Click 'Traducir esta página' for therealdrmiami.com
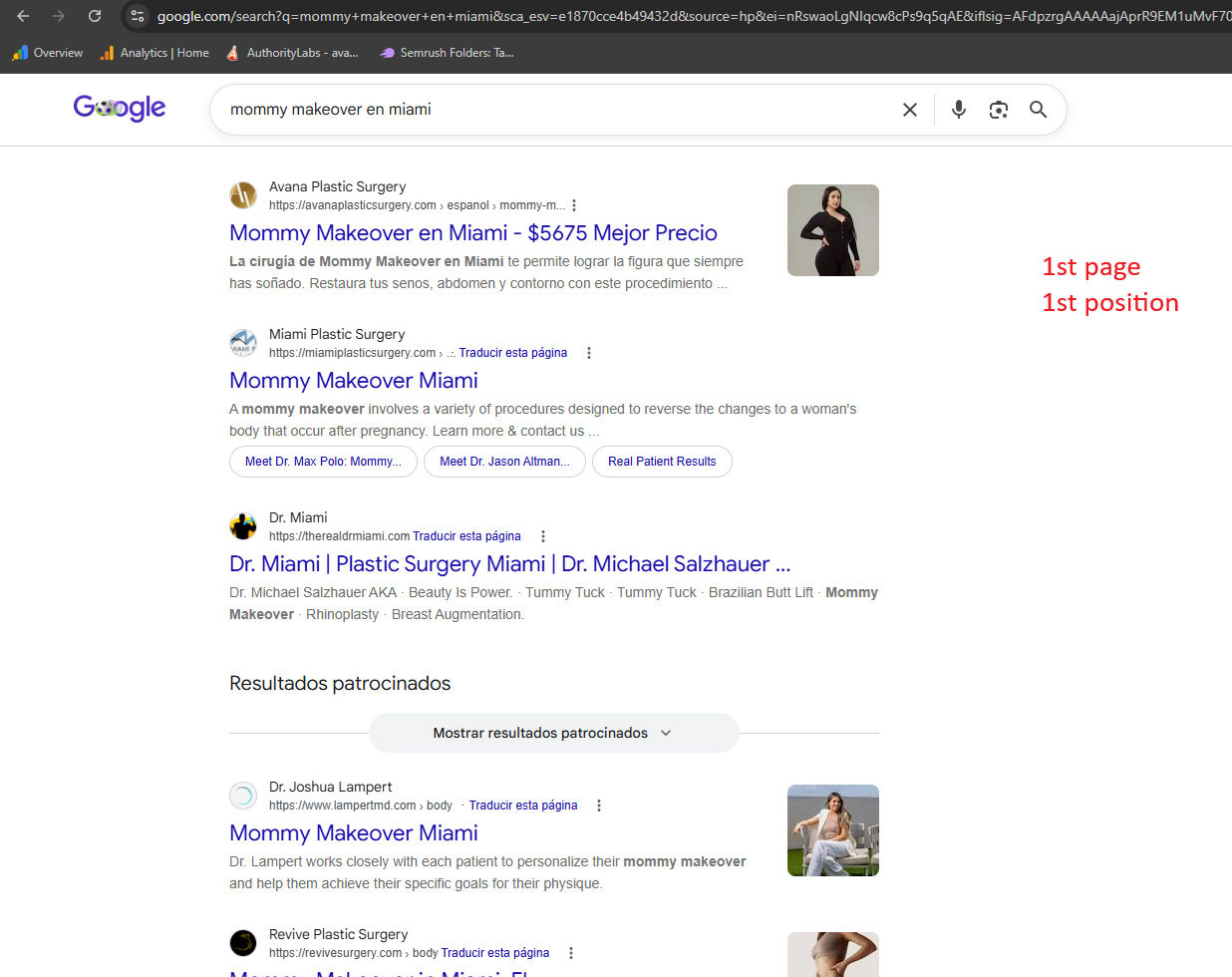 466,536
